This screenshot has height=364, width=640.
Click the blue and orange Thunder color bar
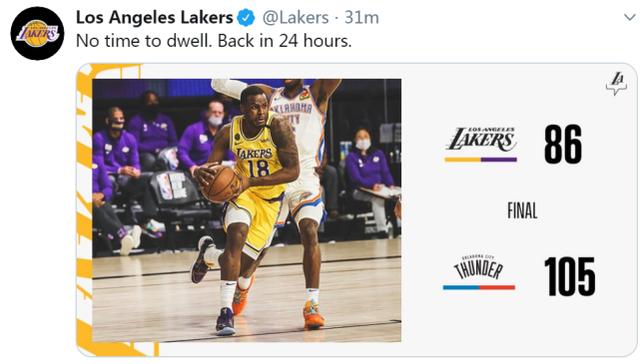479,287
